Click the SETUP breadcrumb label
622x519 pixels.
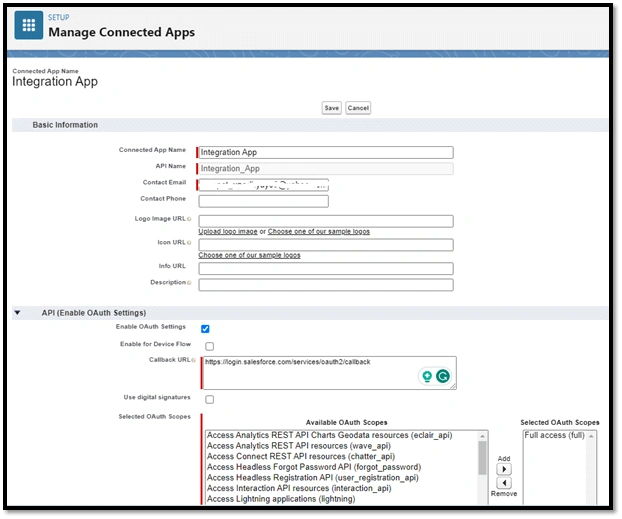tap(59, 17)
